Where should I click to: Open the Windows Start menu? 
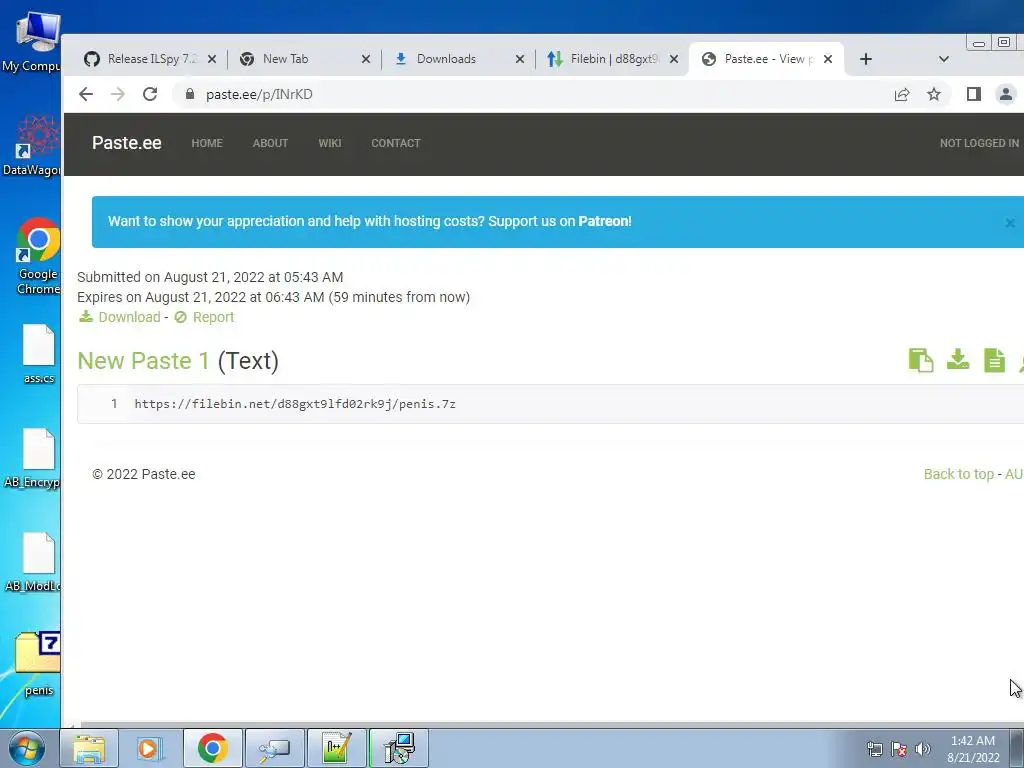click(27, 748)
